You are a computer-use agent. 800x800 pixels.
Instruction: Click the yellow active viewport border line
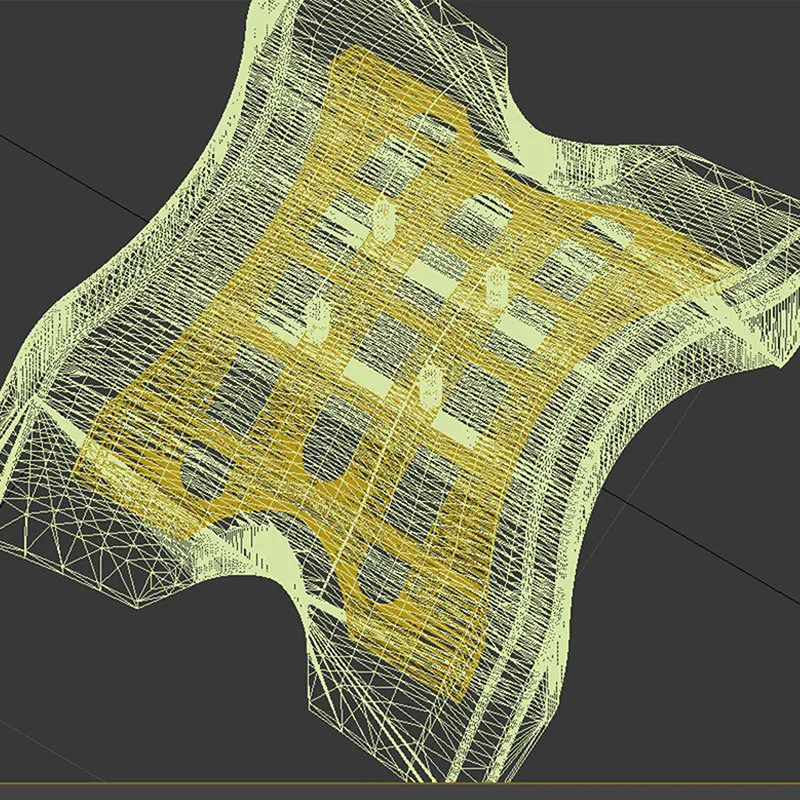point(400,783)
